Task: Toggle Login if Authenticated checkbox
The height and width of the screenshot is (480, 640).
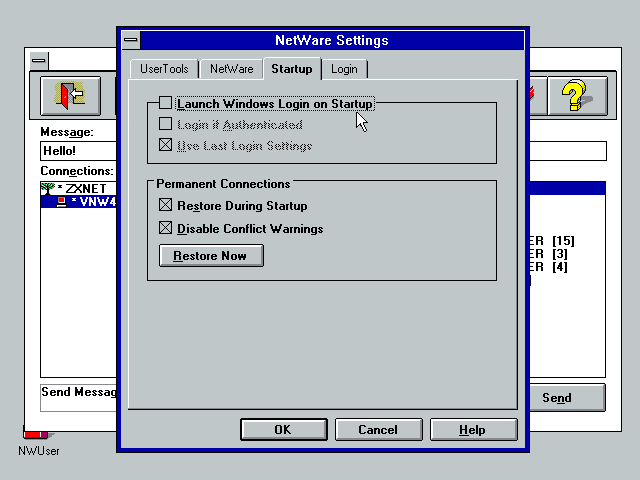Action: (x=165, y=124)
